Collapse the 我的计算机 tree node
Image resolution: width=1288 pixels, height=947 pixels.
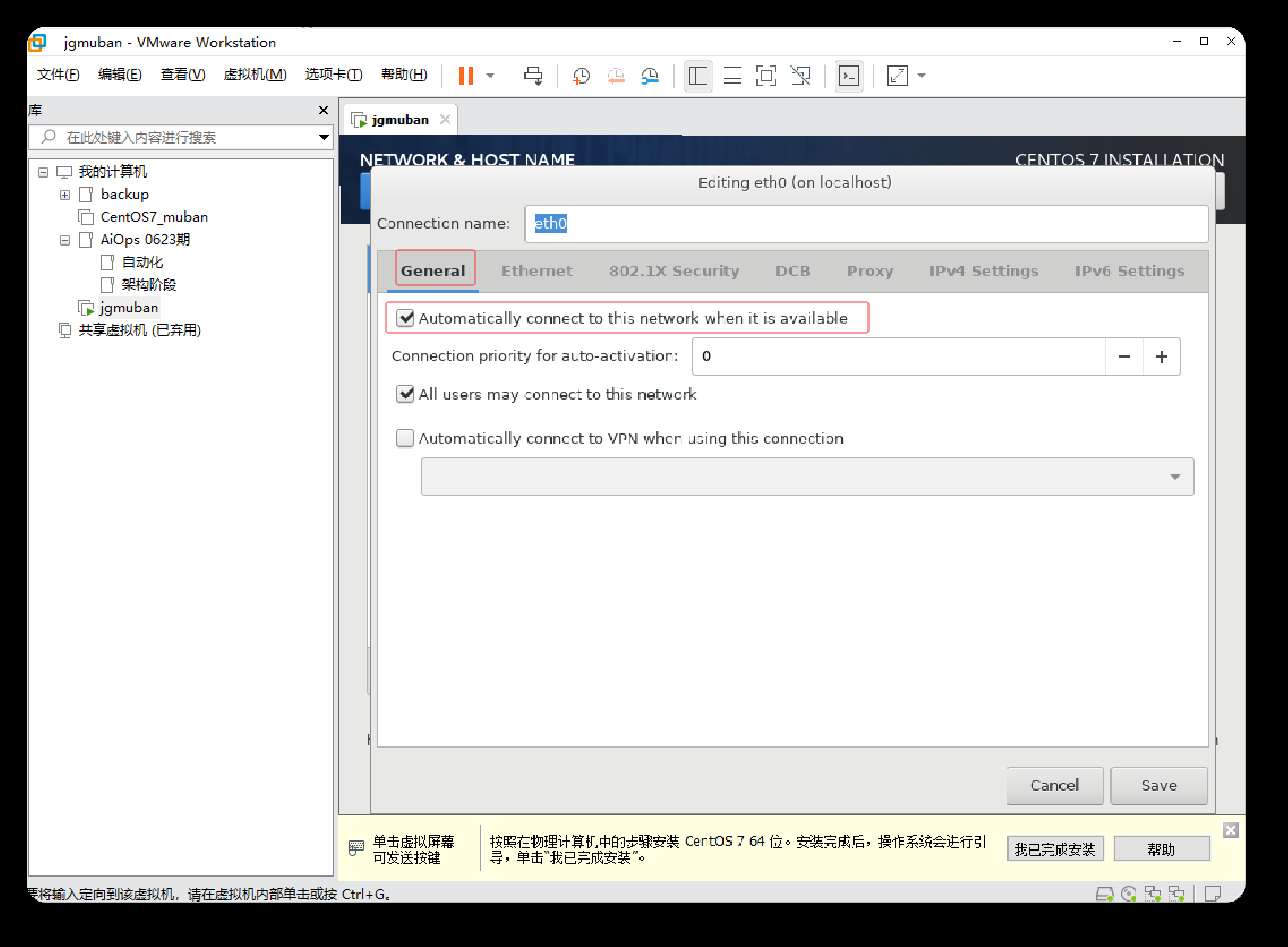pyautogui.click(x=43, y=172)
